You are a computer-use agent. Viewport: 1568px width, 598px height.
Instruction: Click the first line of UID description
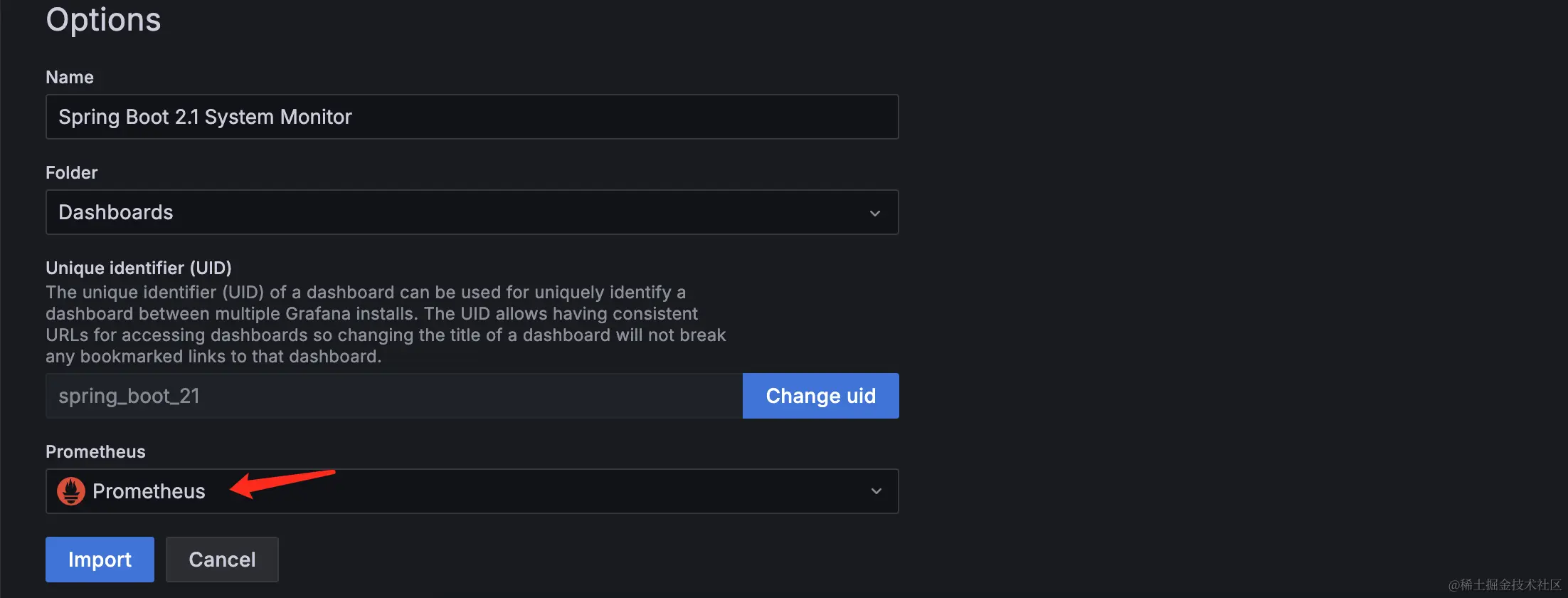[366, 292]
